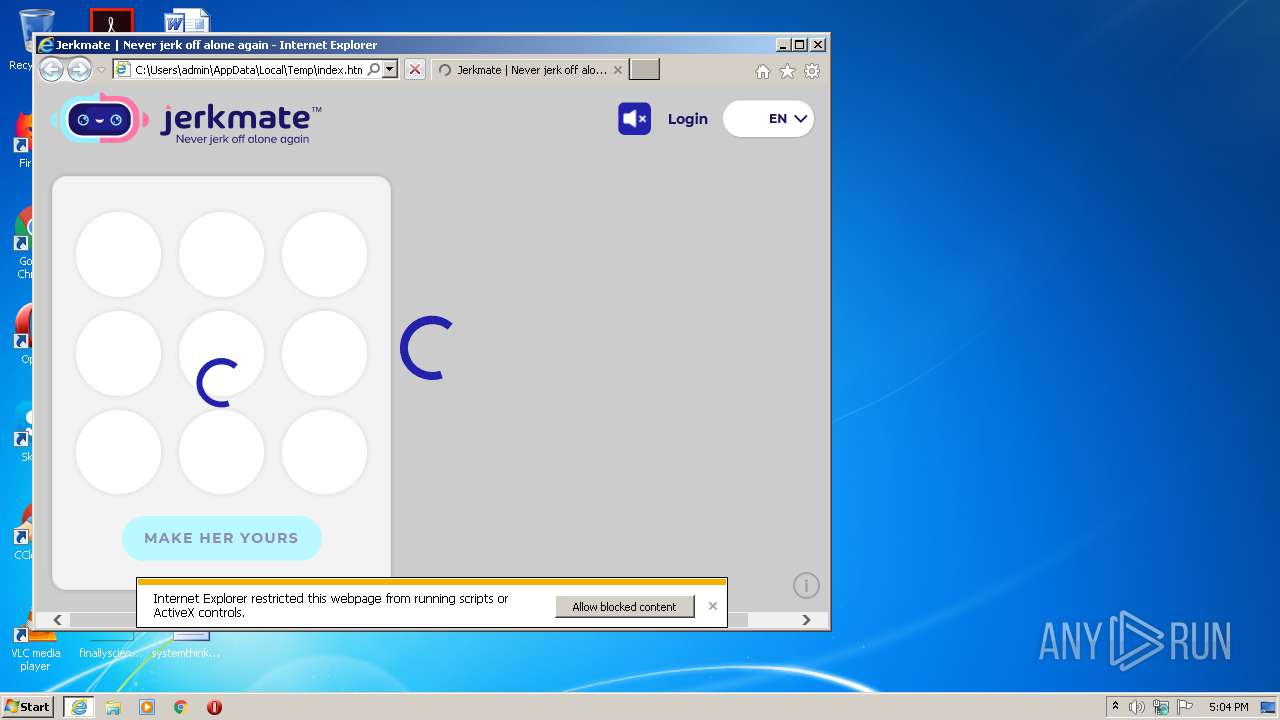Screen dimensions: 1280x720
Task: Open the address bar dropdown arrow
Action: click(x=390, y=70)
